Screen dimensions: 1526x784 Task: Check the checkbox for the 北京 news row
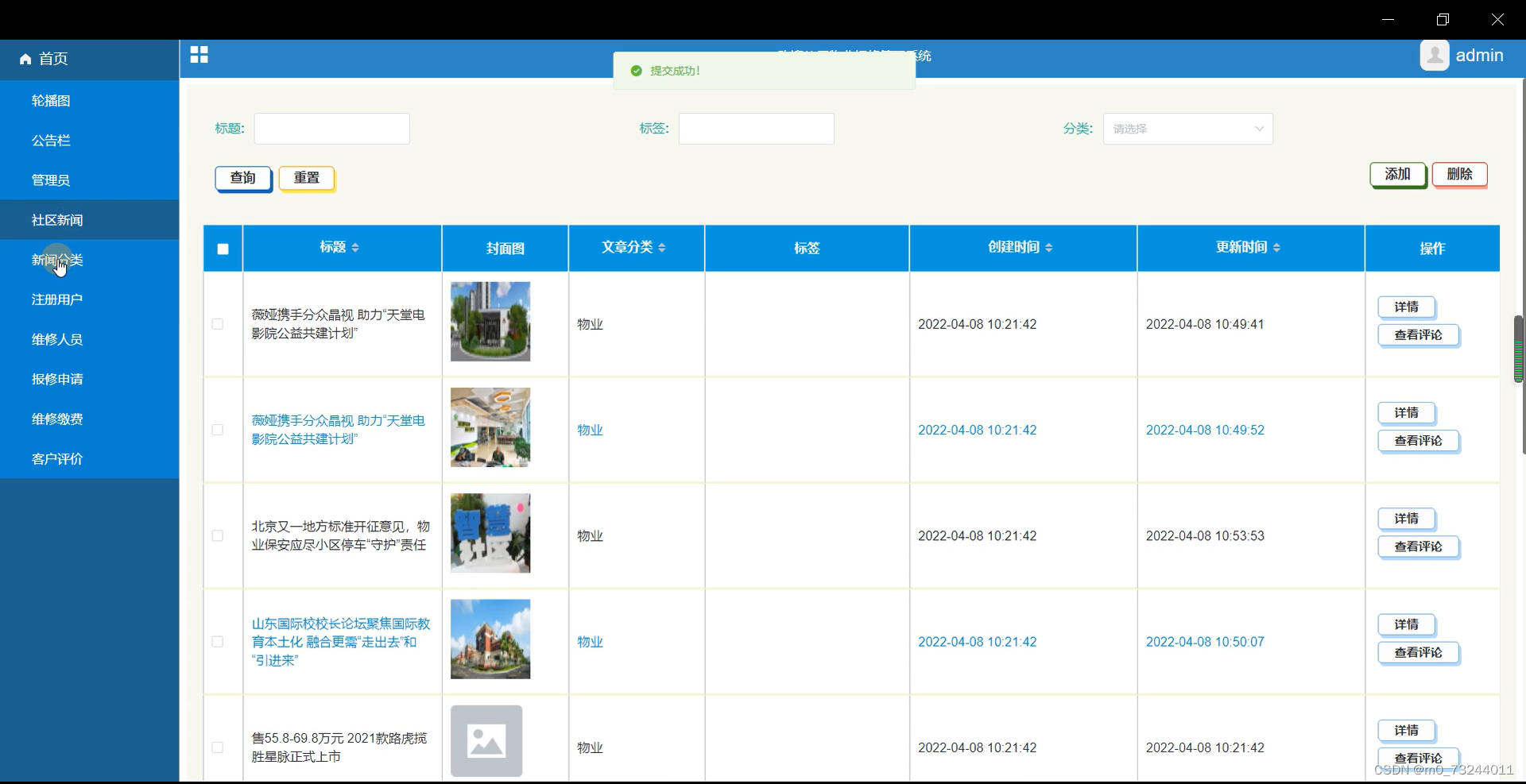pyautogui.click(x=217, y=535)
